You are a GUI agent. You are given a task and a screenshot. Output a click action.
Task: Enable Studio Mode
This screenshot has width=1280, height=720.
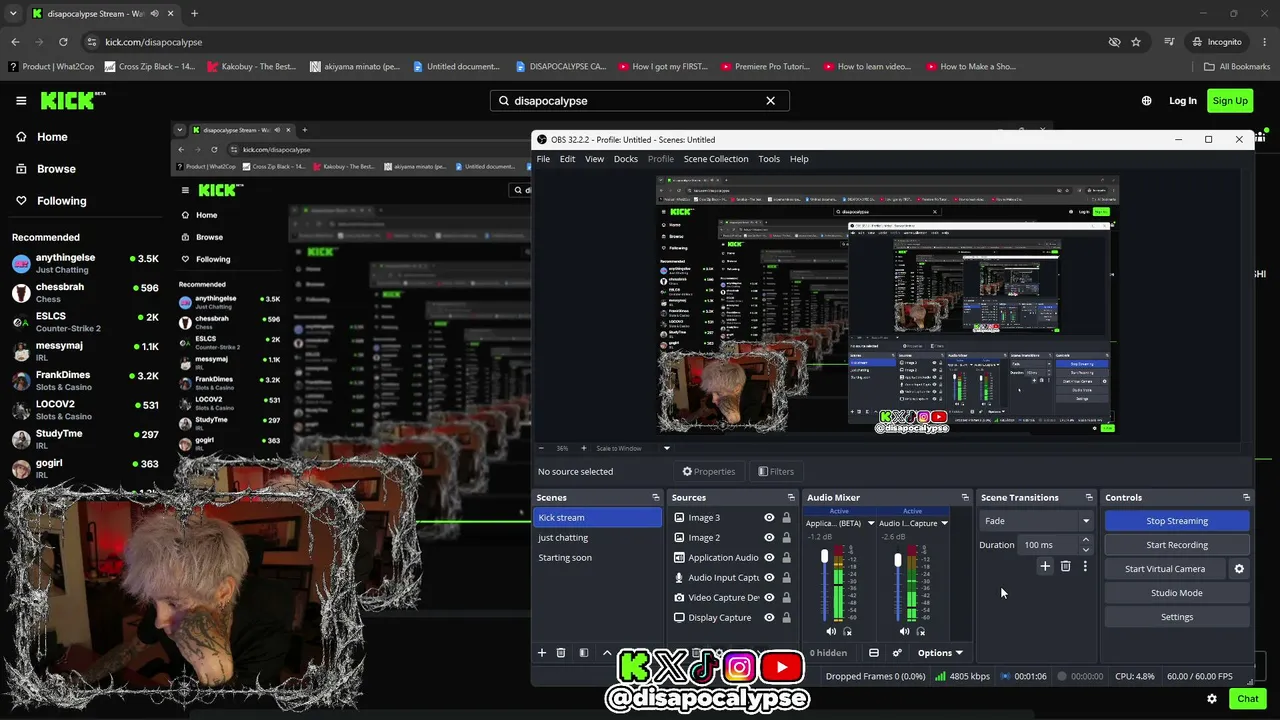pos(1177,593)
